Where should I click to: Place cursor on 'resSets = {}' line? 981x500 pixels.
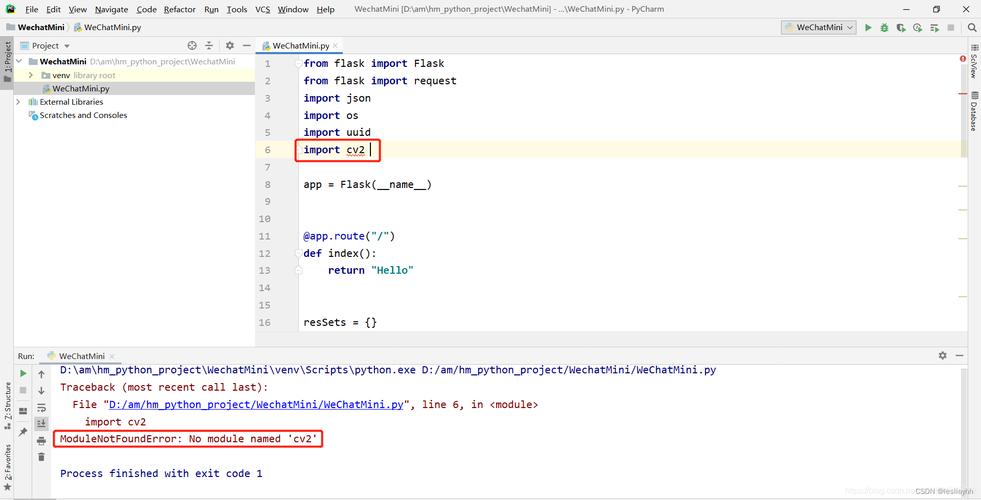click(340, 322)
